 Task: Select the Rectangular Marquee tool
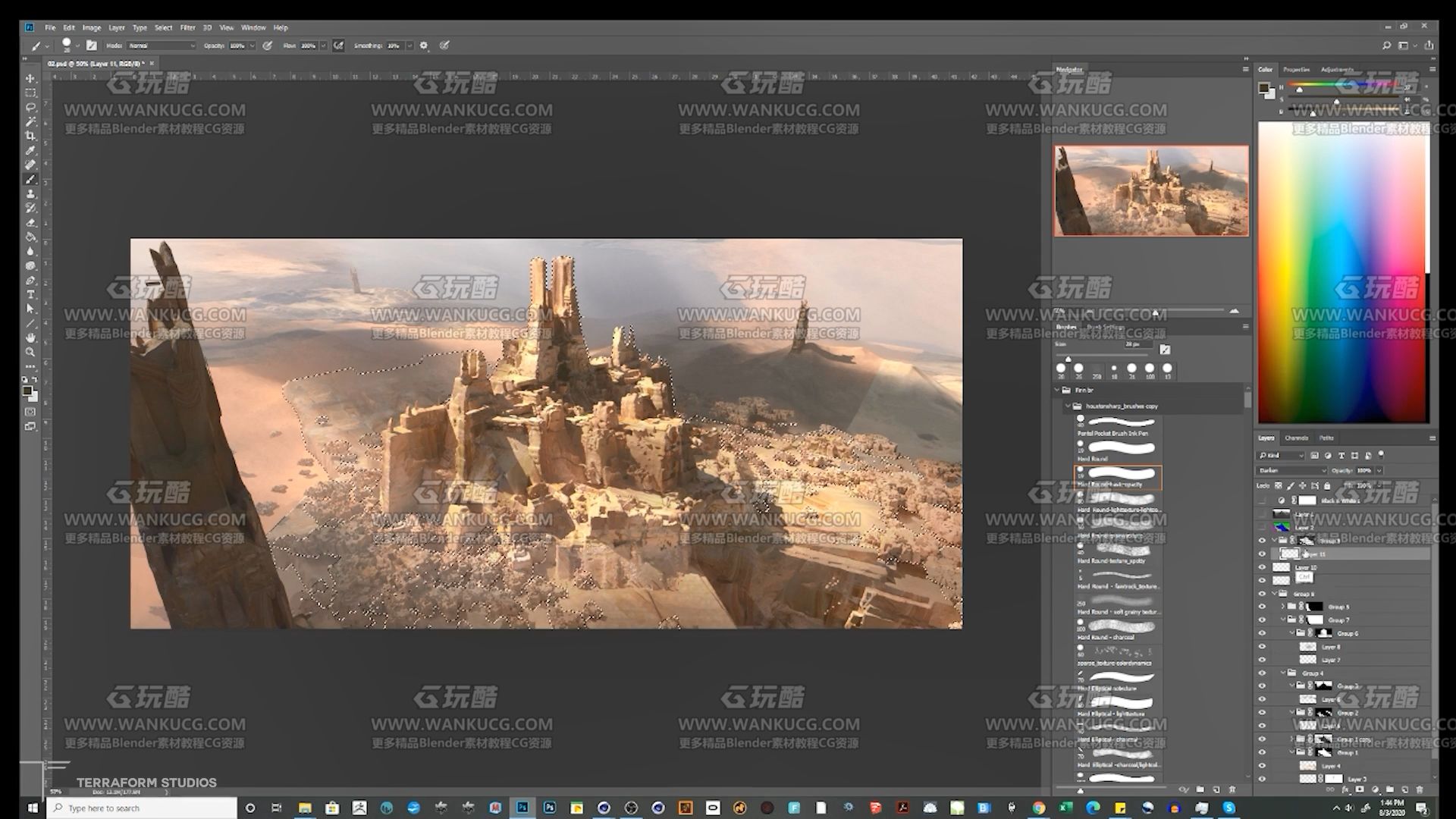(x=30, y=93)
